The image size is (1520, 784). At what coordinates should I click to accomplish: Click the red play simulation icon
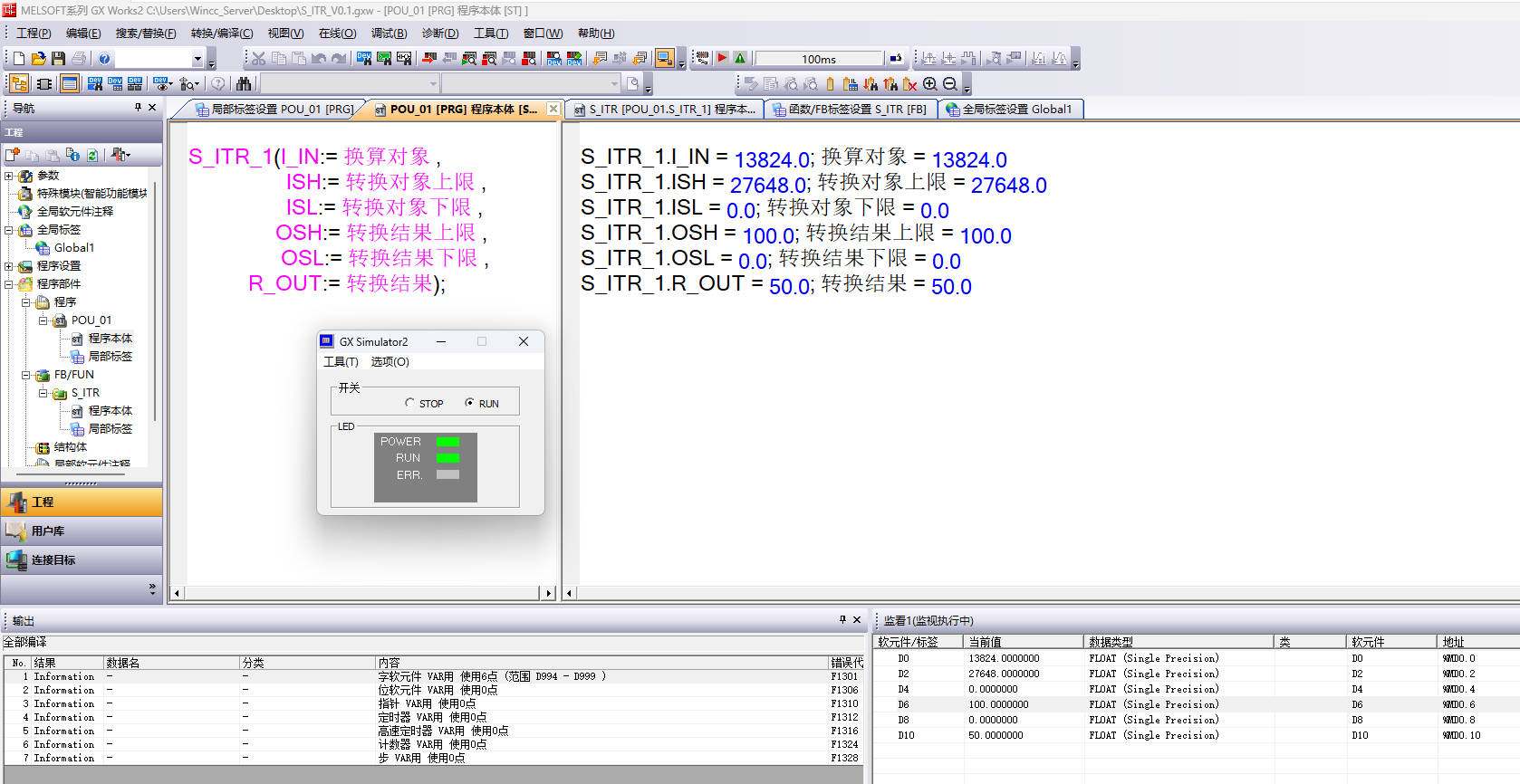[x=722, y=59]
